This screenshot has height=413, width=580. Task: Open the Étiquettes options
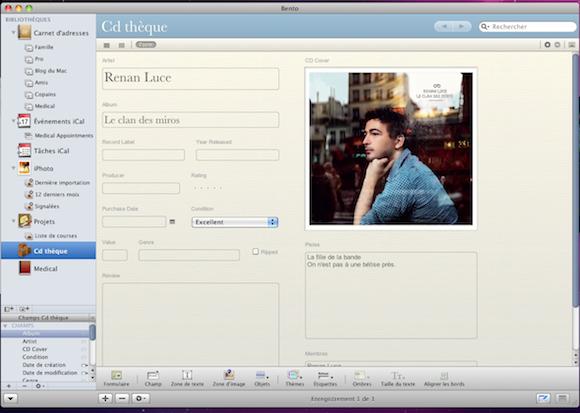[x=325, y=376]
